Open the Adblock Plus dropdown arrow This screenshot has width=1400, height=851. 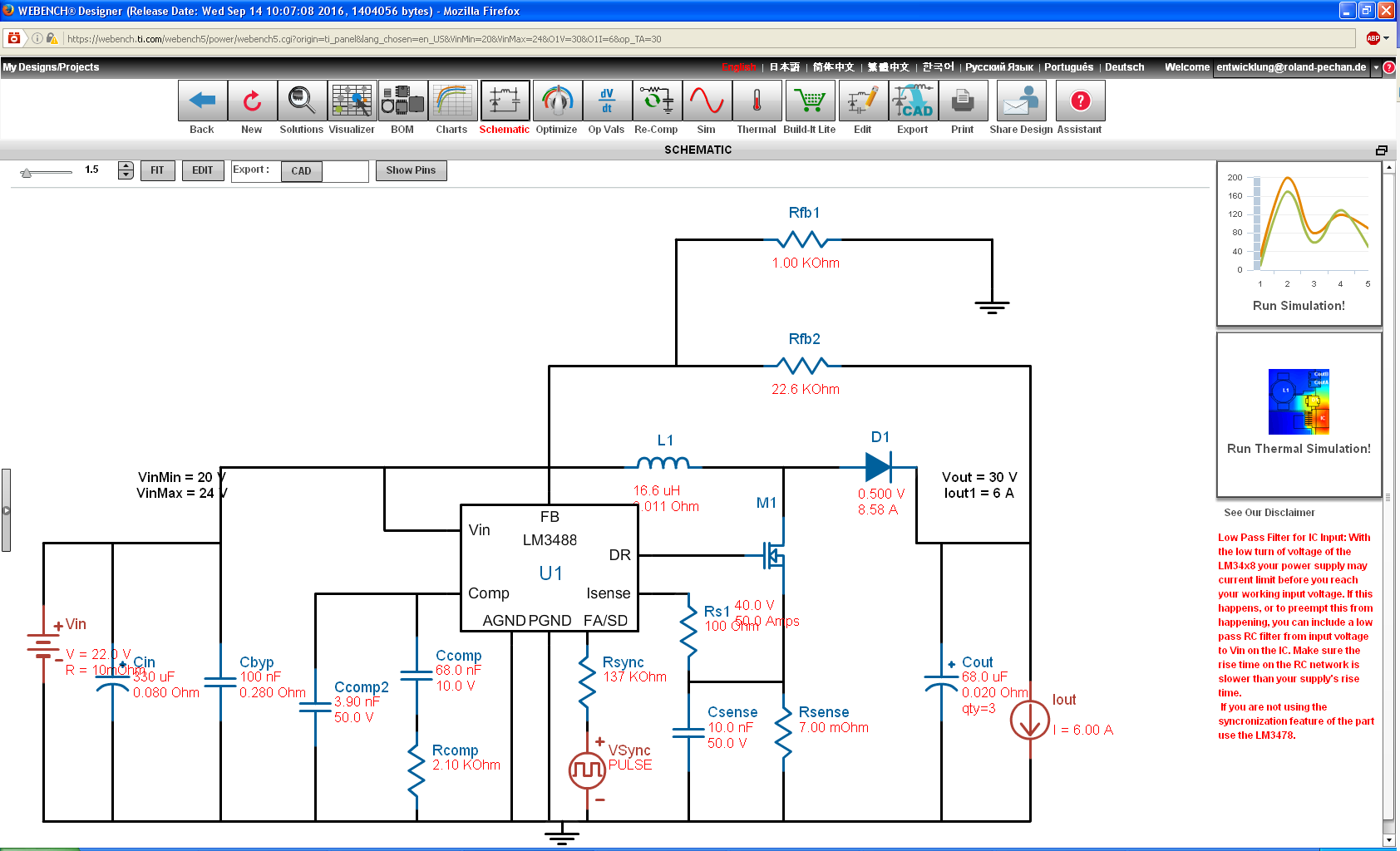click(1387, 38)
